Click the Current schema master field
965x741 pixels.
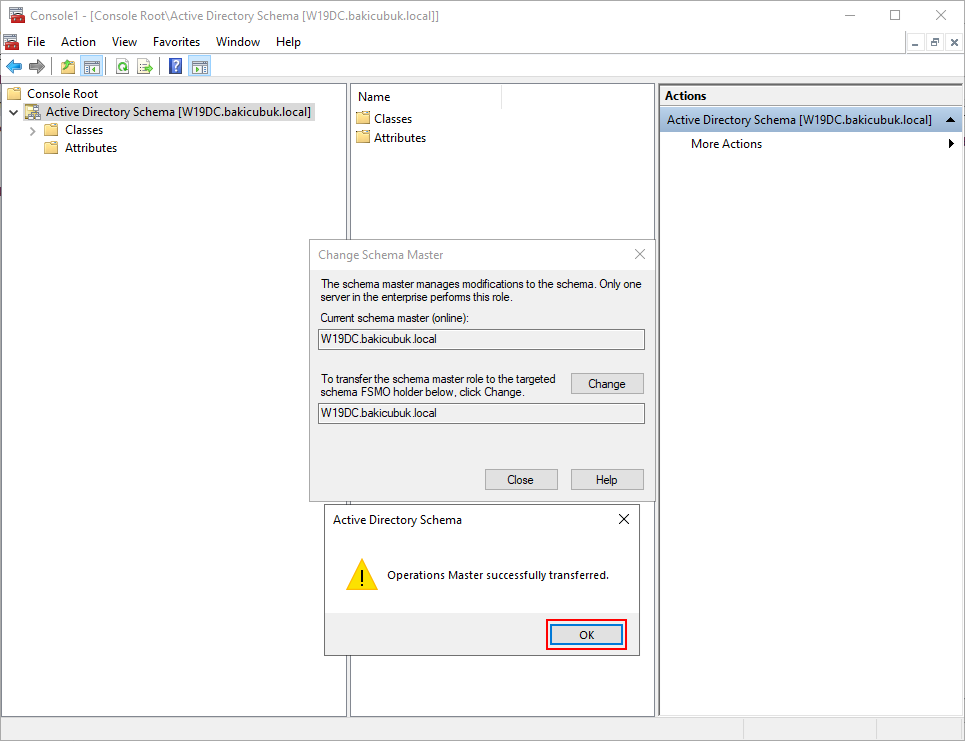point(481,339)
